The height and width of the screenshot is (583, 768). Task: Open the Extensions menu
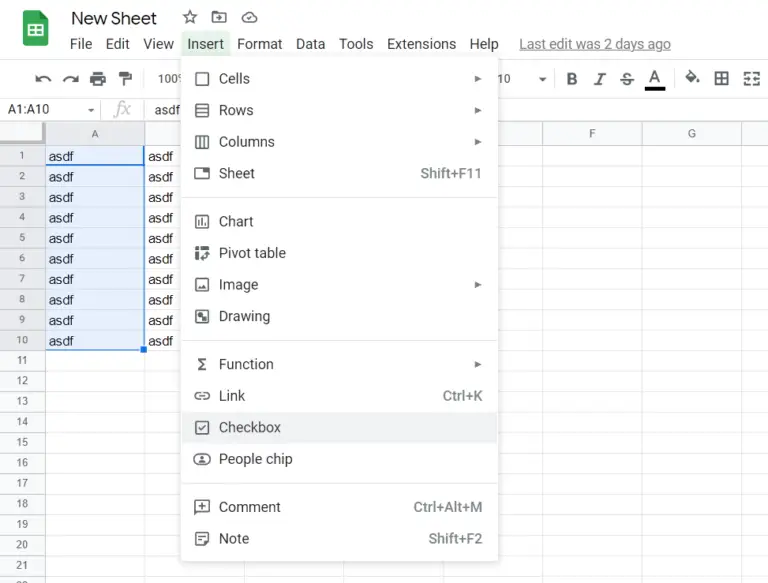[x=421, y=44]
